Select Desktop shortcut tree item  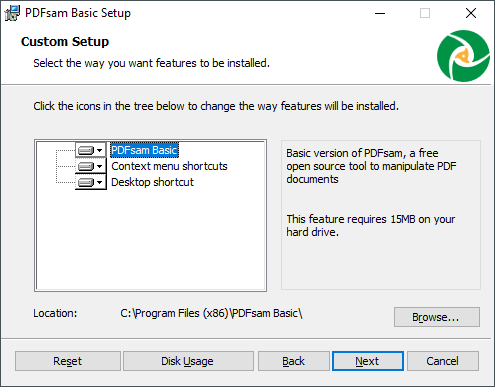(x=152, y=182)
